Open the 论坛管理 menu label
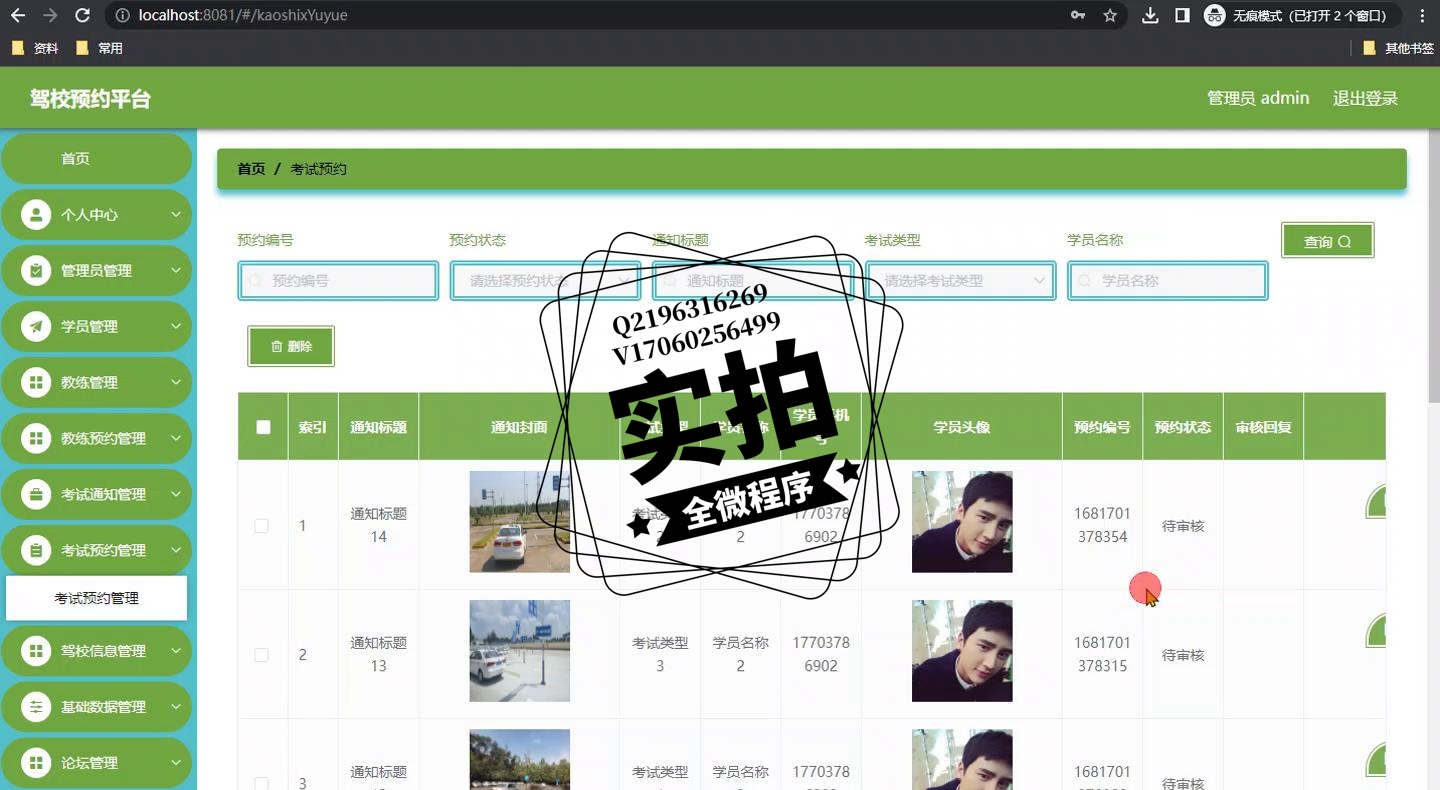The height and width of the screenshot is (790, 1440). tap(89, 763)
